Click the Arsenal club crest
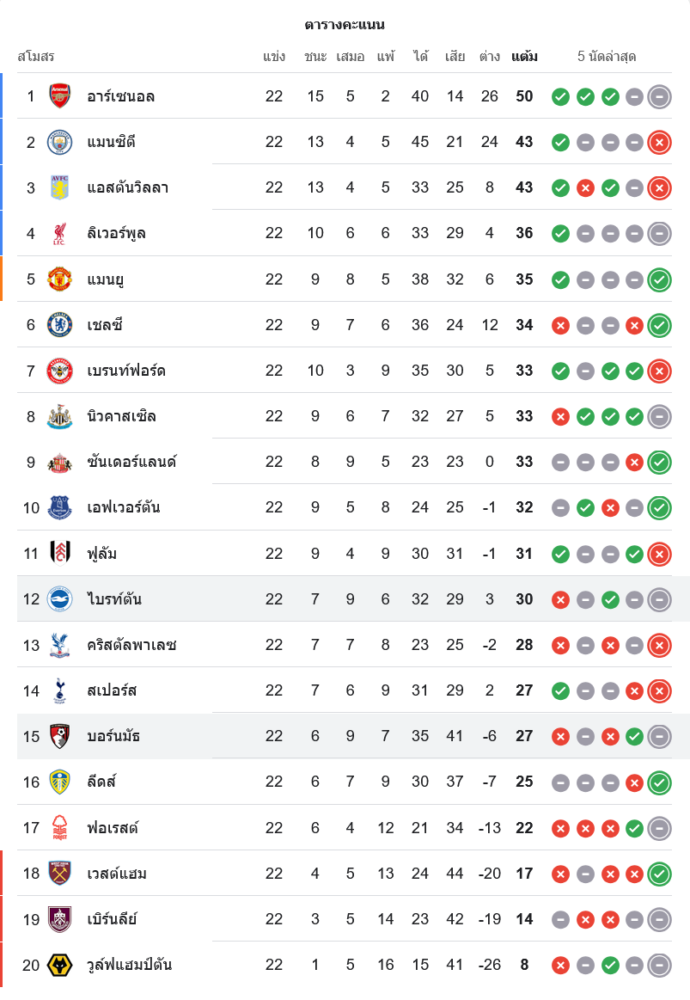Image resolution: width=690 pixels, height=1000 pixels. click(60, 96)
